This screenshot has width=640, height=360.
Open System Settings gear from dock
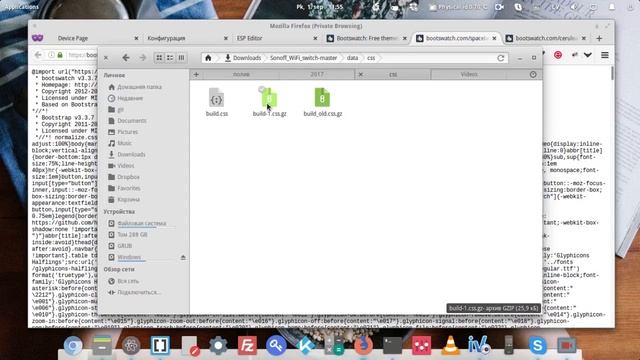coord(218,346)
